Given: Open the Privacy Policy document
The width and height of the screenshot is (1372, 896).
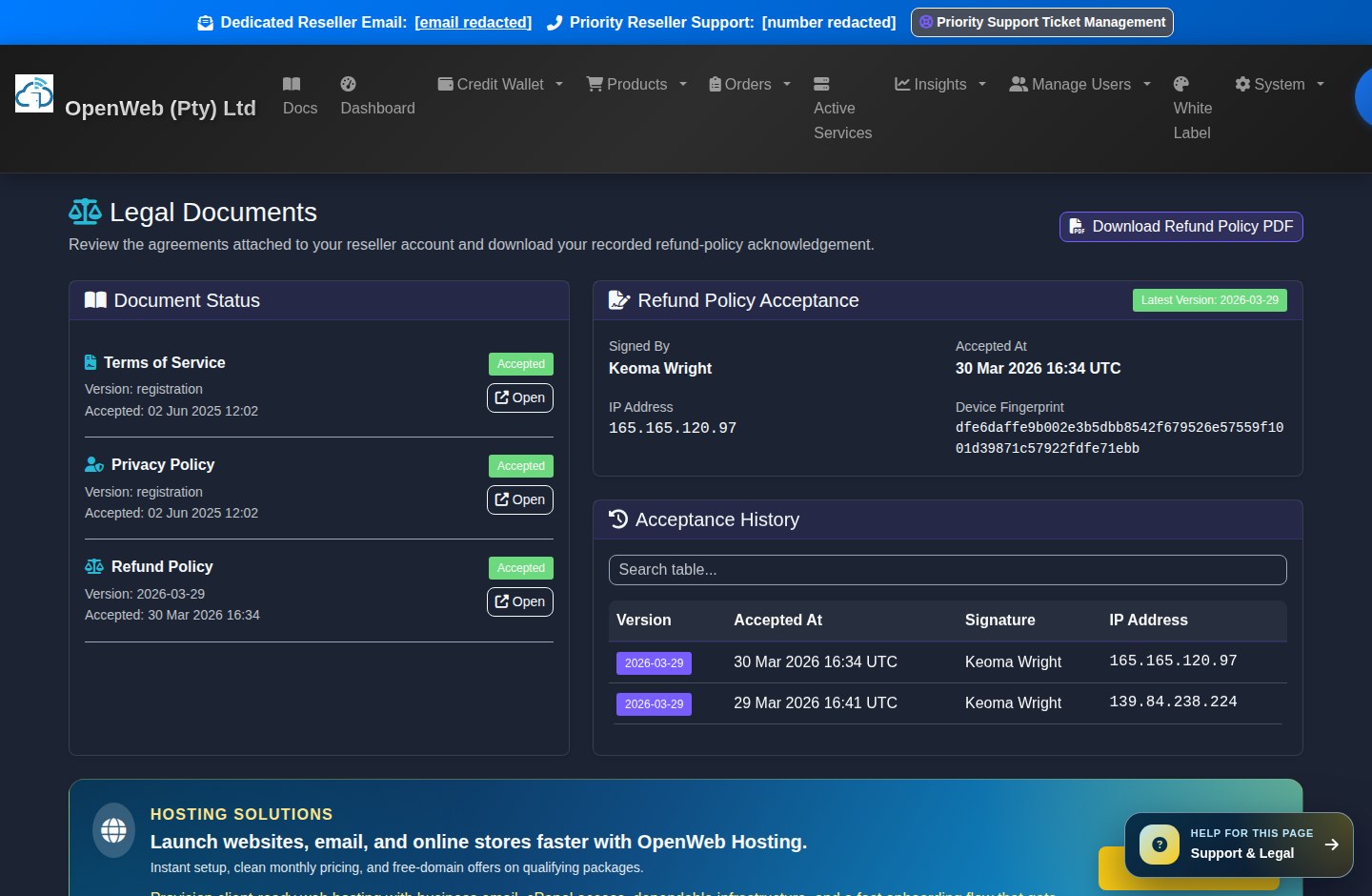Looking at the screenshot, I should coord(520,499).
